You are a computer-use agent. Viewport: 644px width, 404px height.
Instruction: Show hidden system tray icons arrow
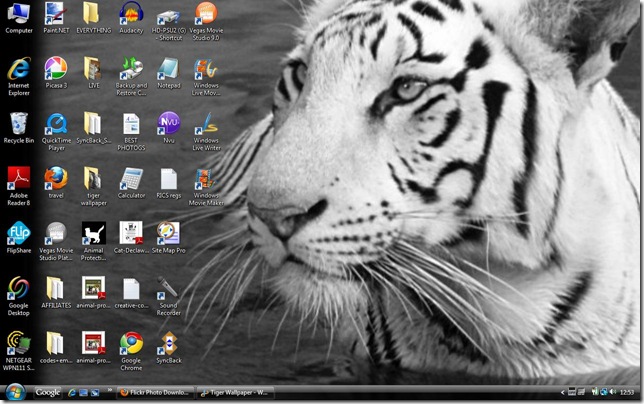click(563, 393)
